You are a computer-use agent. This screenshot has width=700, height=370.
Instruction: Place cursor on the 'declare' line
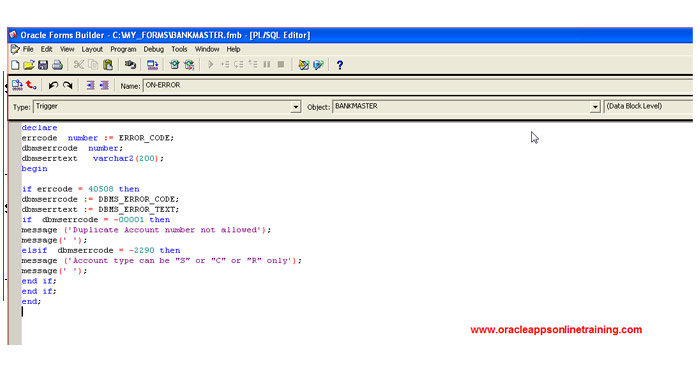(x=39, y=128)
